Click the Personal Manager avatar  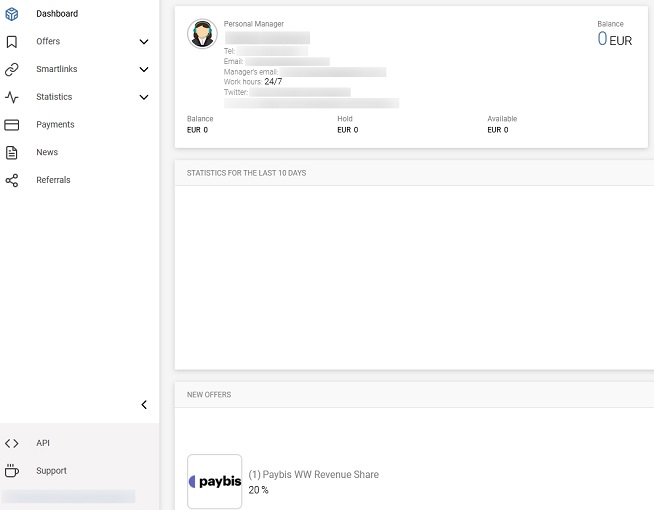tap(202, 34)
